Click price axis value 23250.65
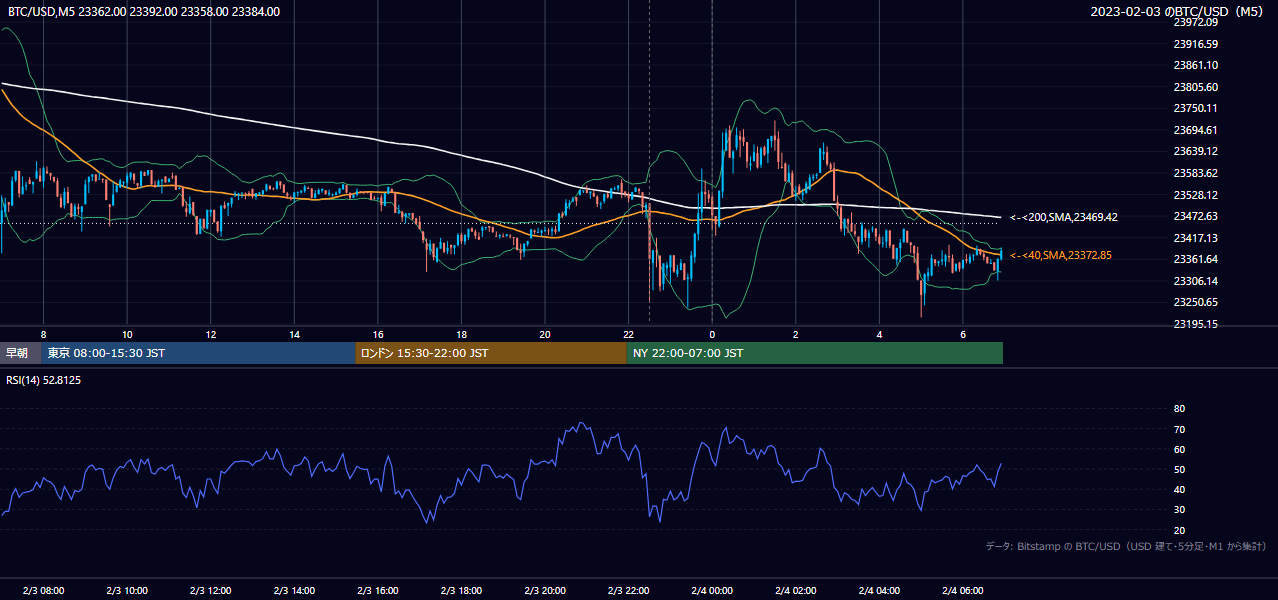Viewport: 1278px width, 600px height. [x=1195, y=302]
